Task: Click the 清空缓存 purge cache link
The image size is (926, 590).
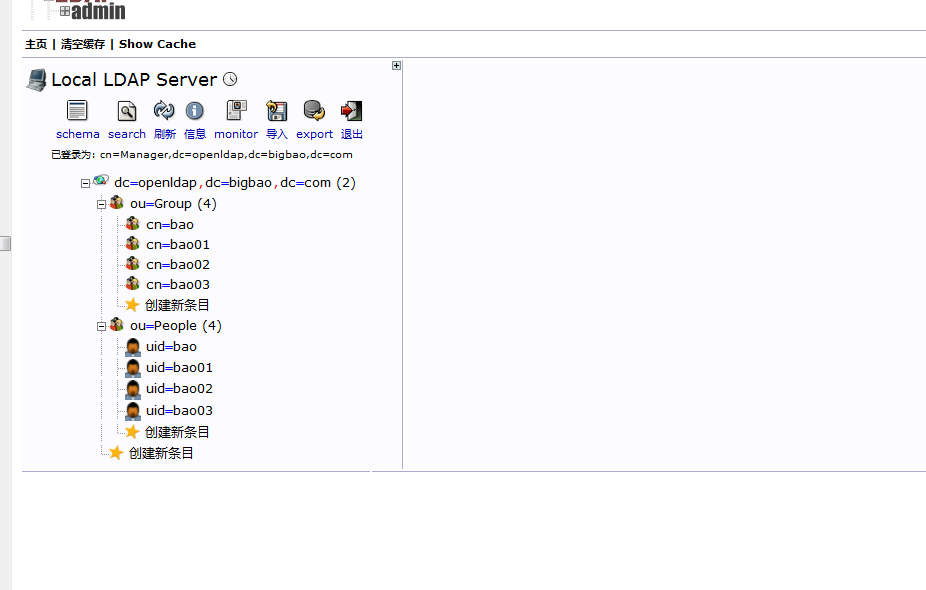Action: [x=83, y=44]
